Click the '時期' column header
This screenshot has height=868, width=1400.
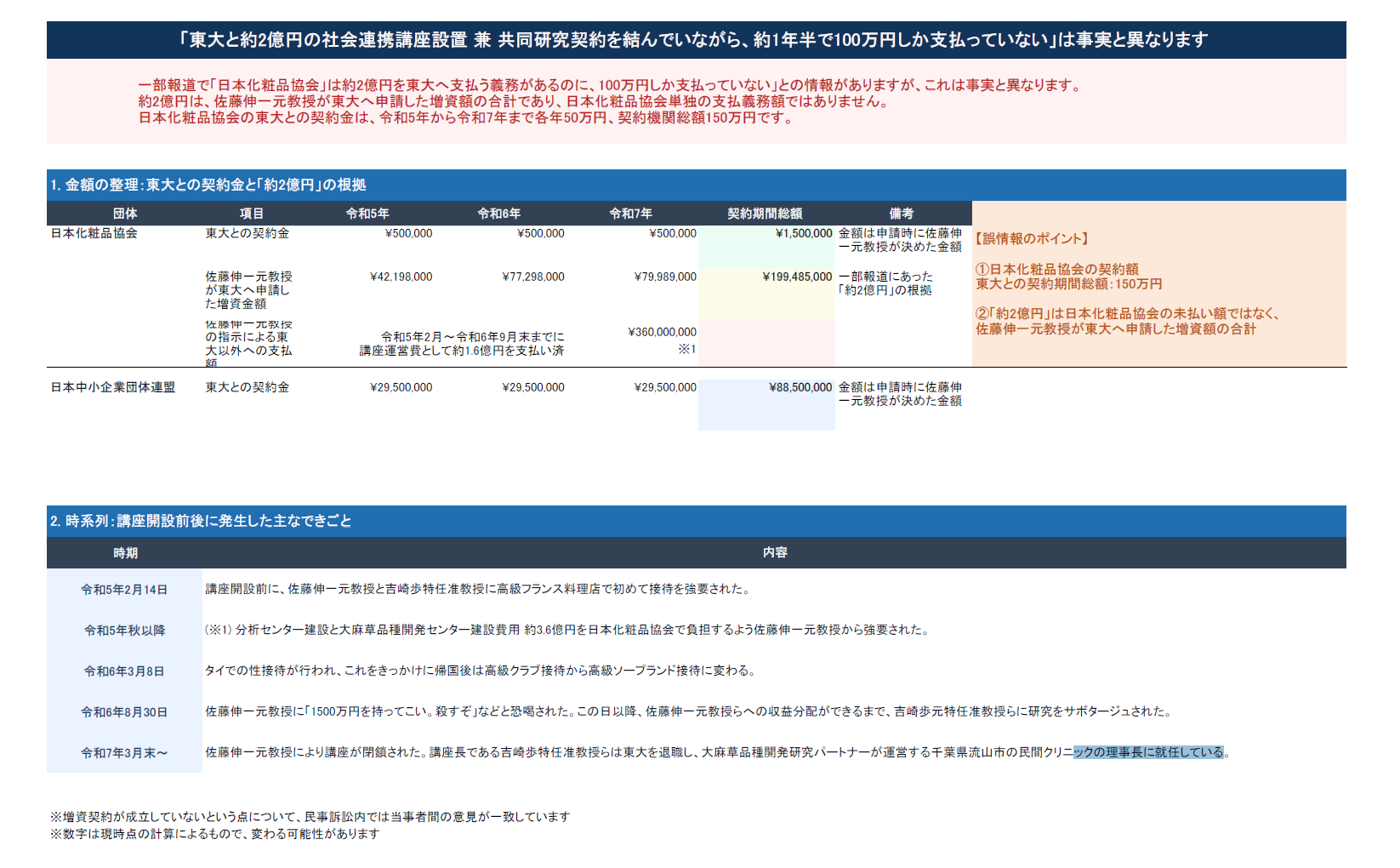(125, 553)
